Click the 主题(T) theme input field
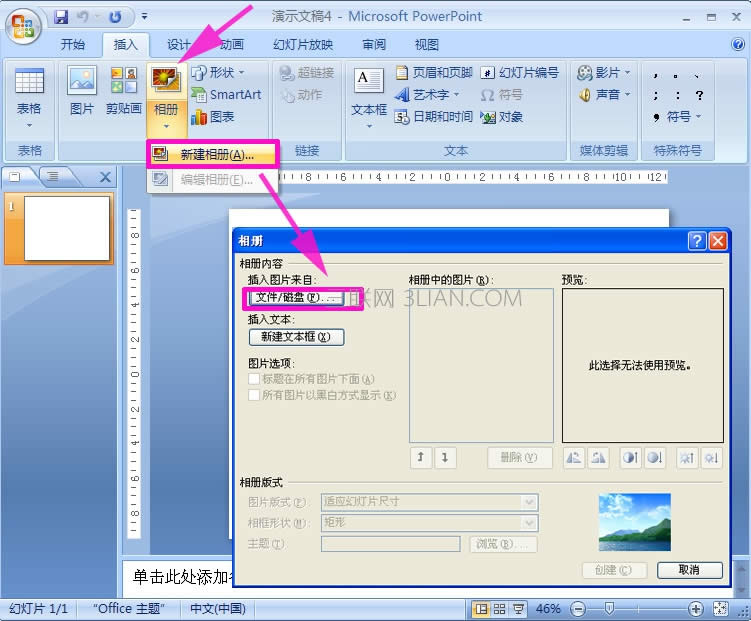The height and width of the screenshot is (621, 751). click(390, 544)
